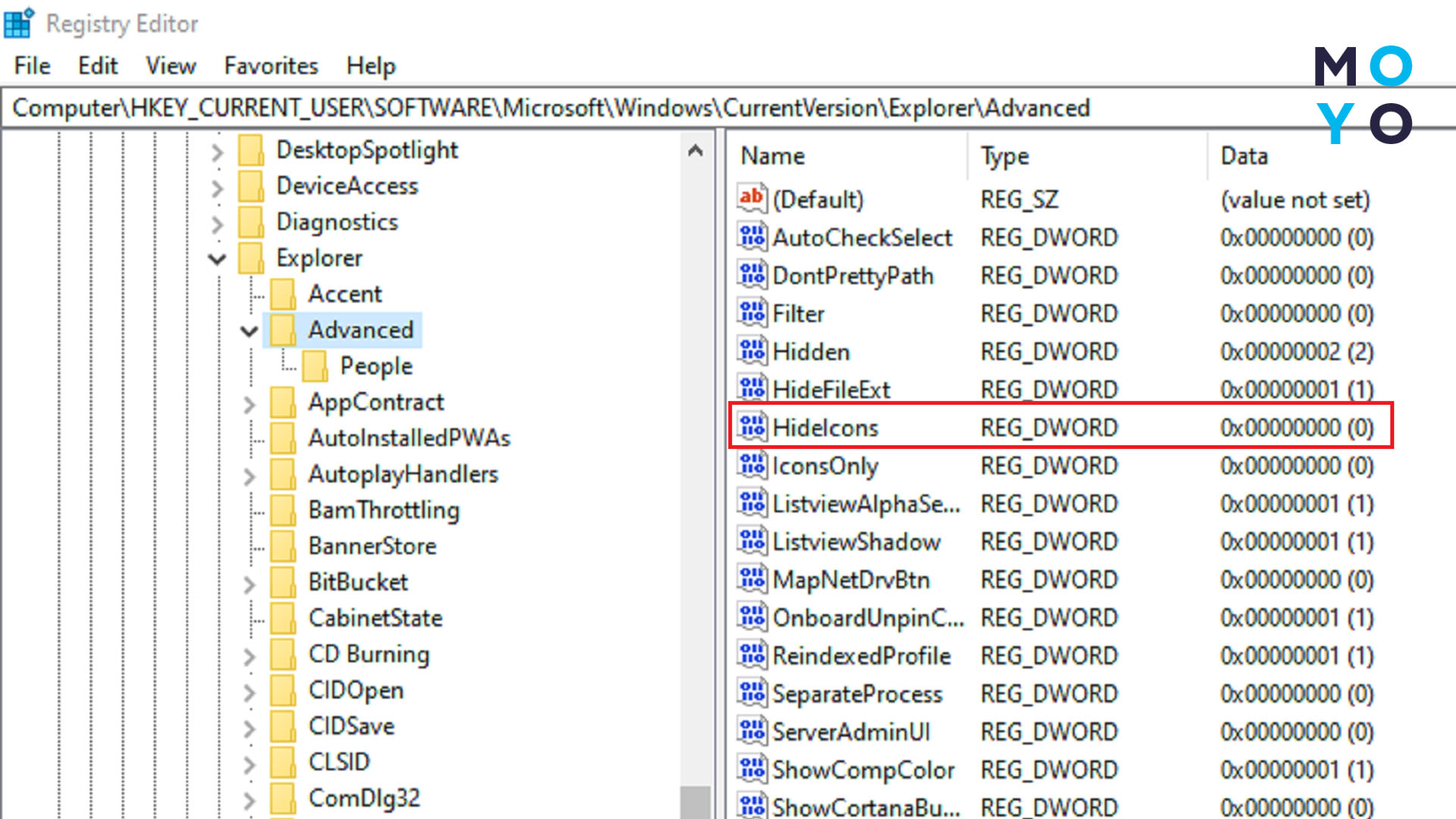
Task: Click the Registry Editor title bar icon
Action: 19,23
